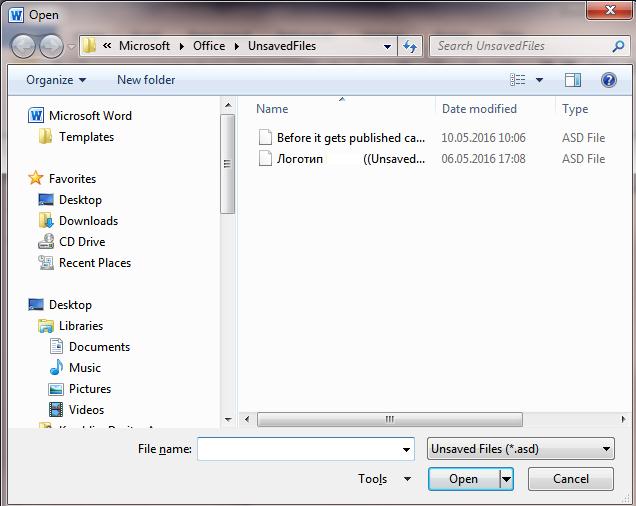636x506 pixels.
Task: Open the address bar history dropdown
Action: [x=387, y=46]
